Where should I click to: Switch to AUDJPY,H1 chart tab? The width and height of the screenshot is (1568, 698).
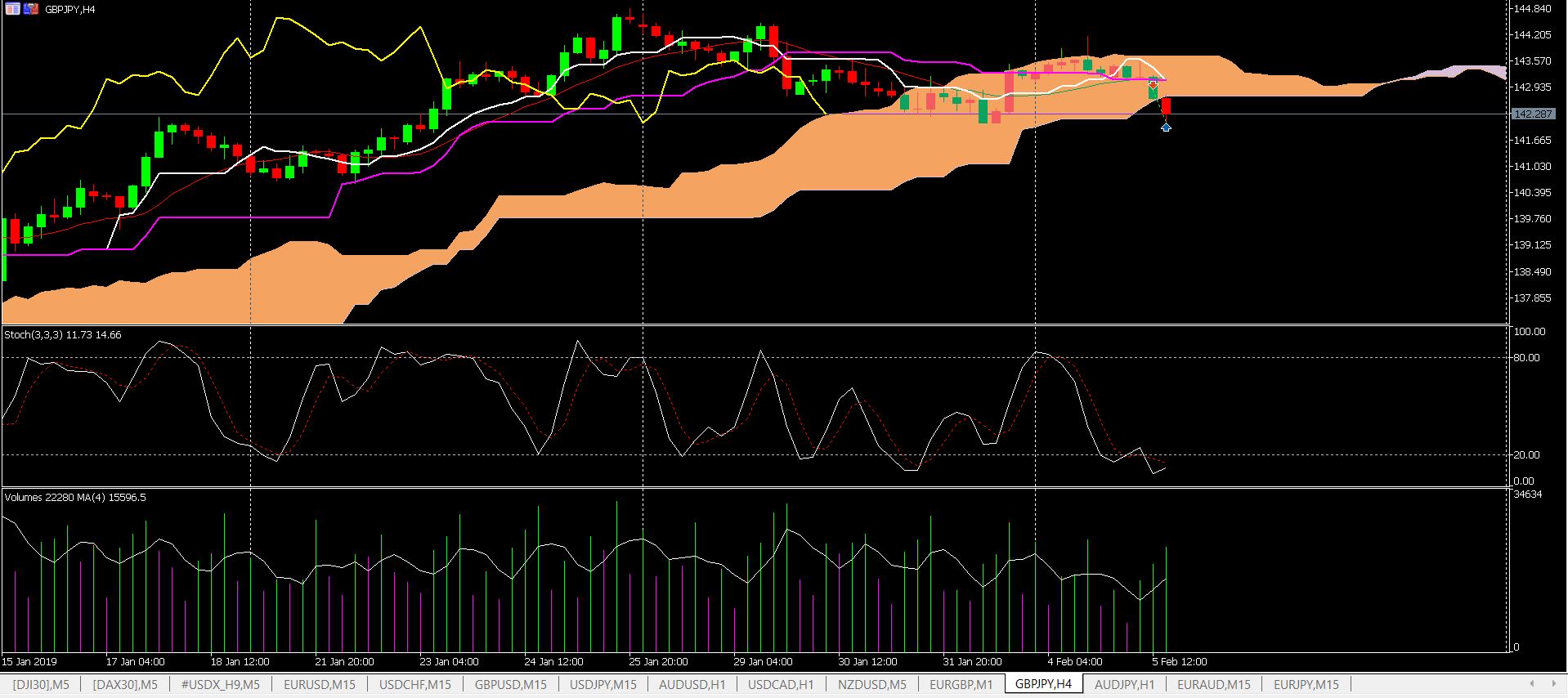1125,684
